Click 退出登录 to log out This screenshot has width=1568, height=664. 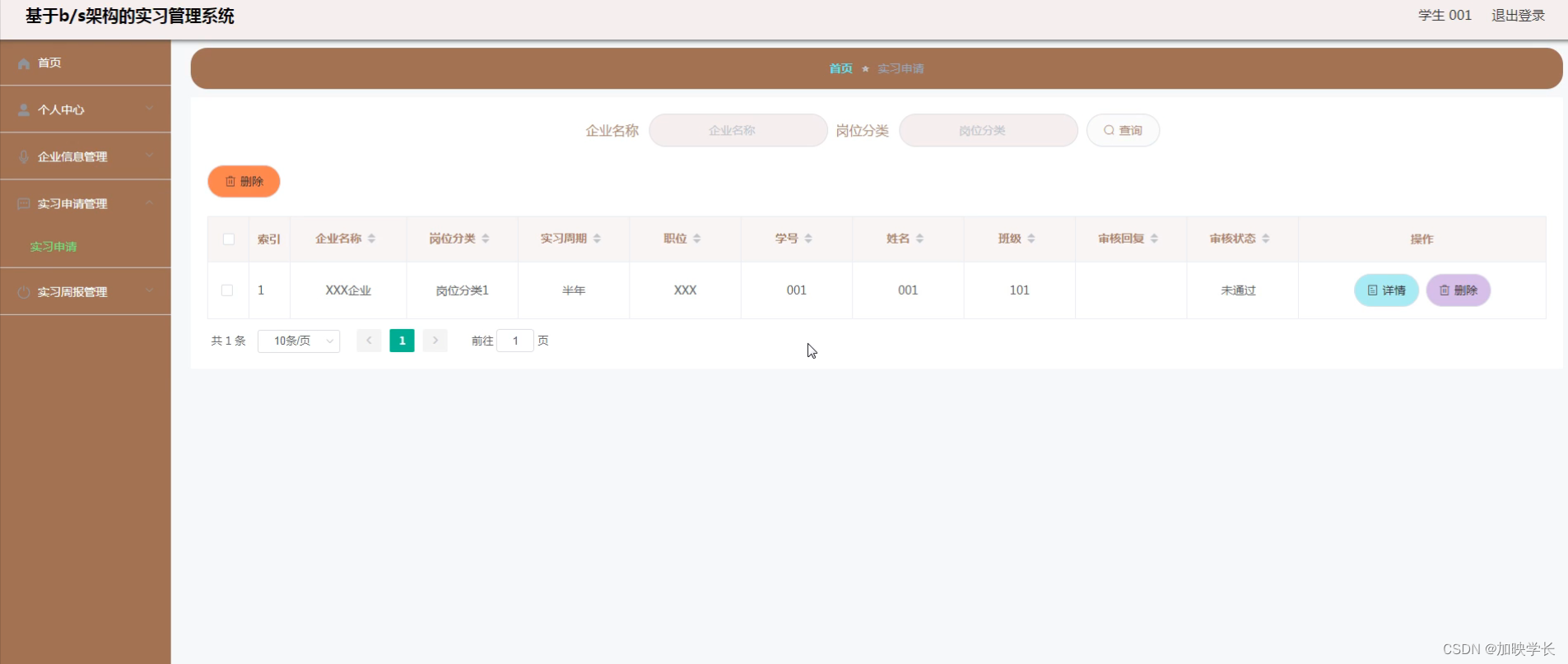pos(1518,16)
